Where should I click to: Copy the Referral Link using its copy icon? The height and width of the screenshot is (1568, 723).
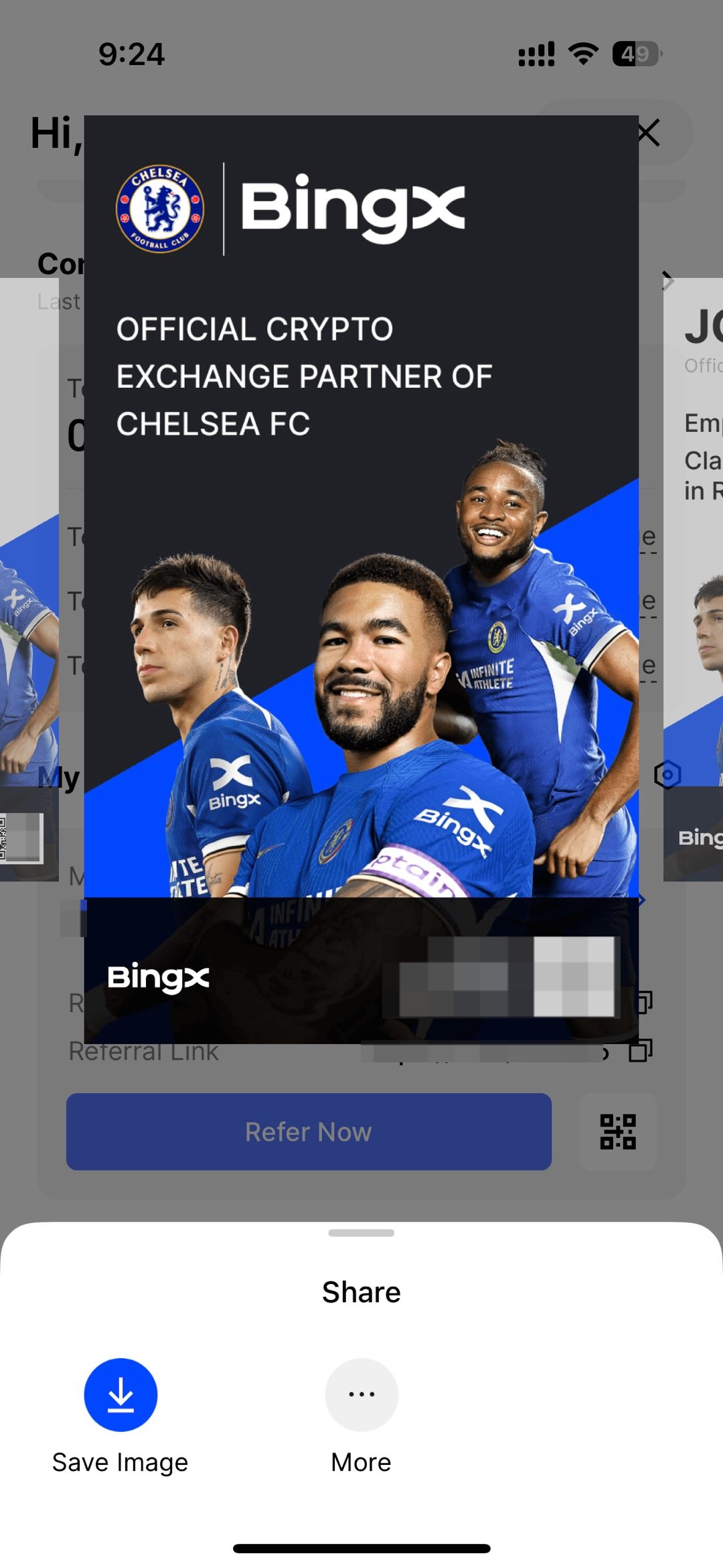pyautogui.click(x=641, y=1050)
